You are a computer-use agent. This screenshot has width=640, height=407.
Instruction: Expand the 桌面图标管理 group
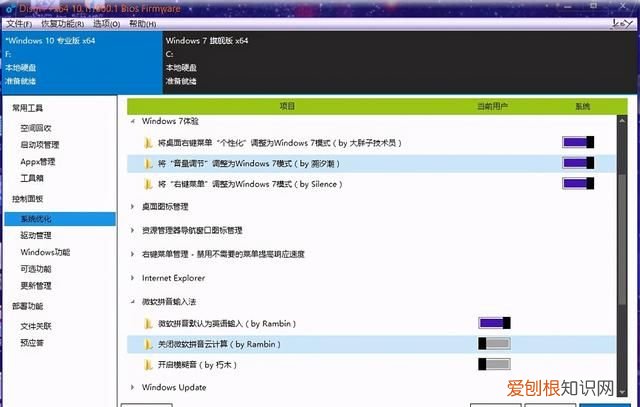[133, 207]
